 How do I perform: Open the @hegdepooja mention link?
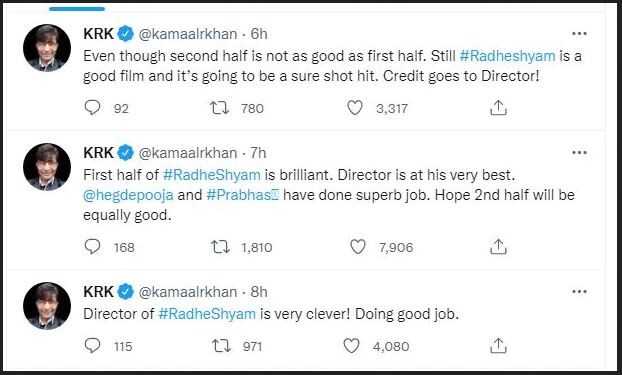(x=128, y=195)
